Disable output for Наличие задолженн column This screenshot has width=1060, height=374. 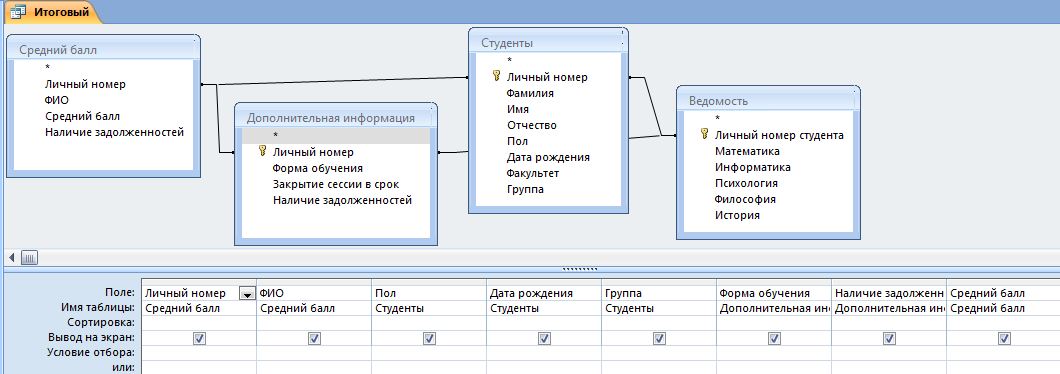pyautogui.click(x=889, y=338)
